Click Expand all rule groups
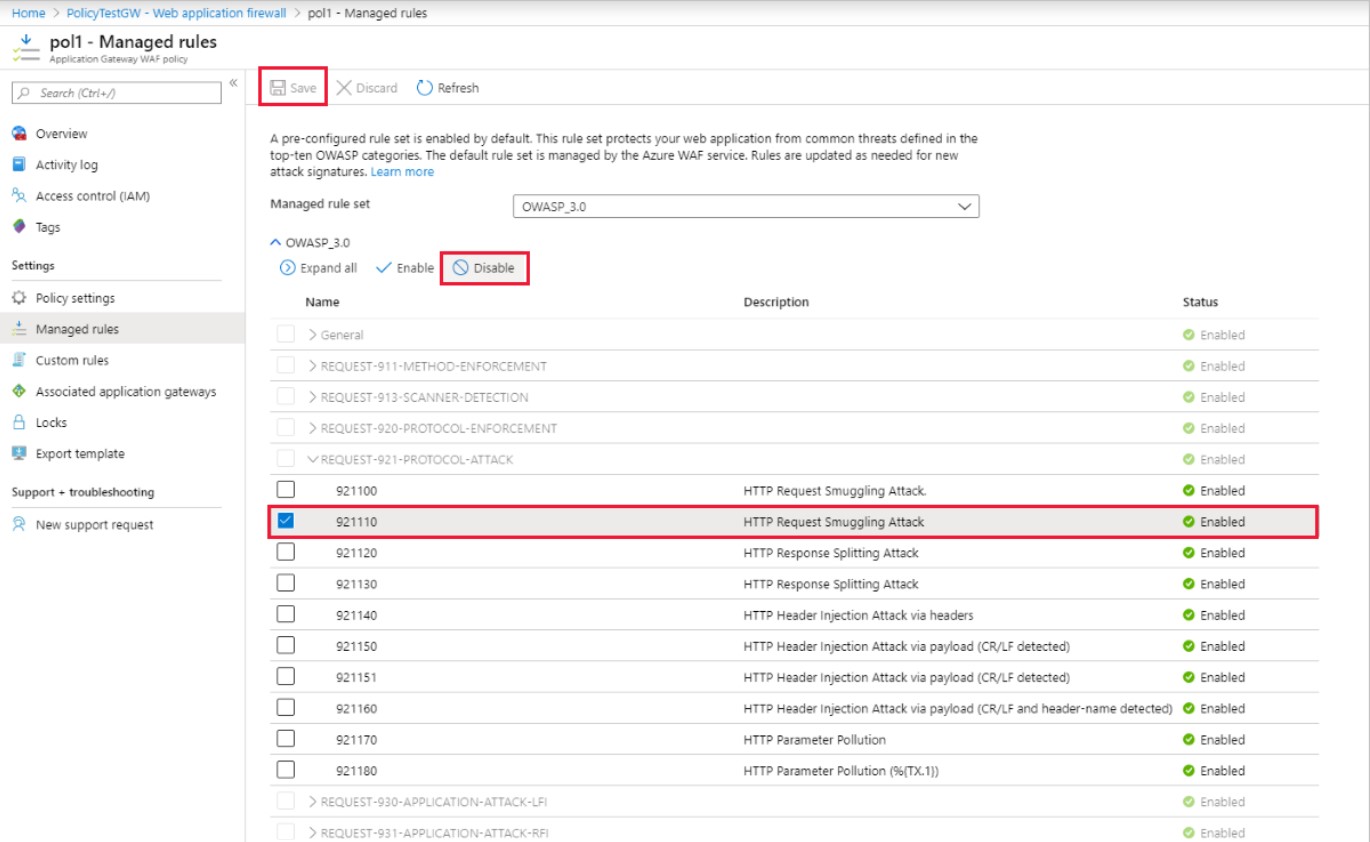The height and width of the screenshot is (842, 1370). coord(318,268)
